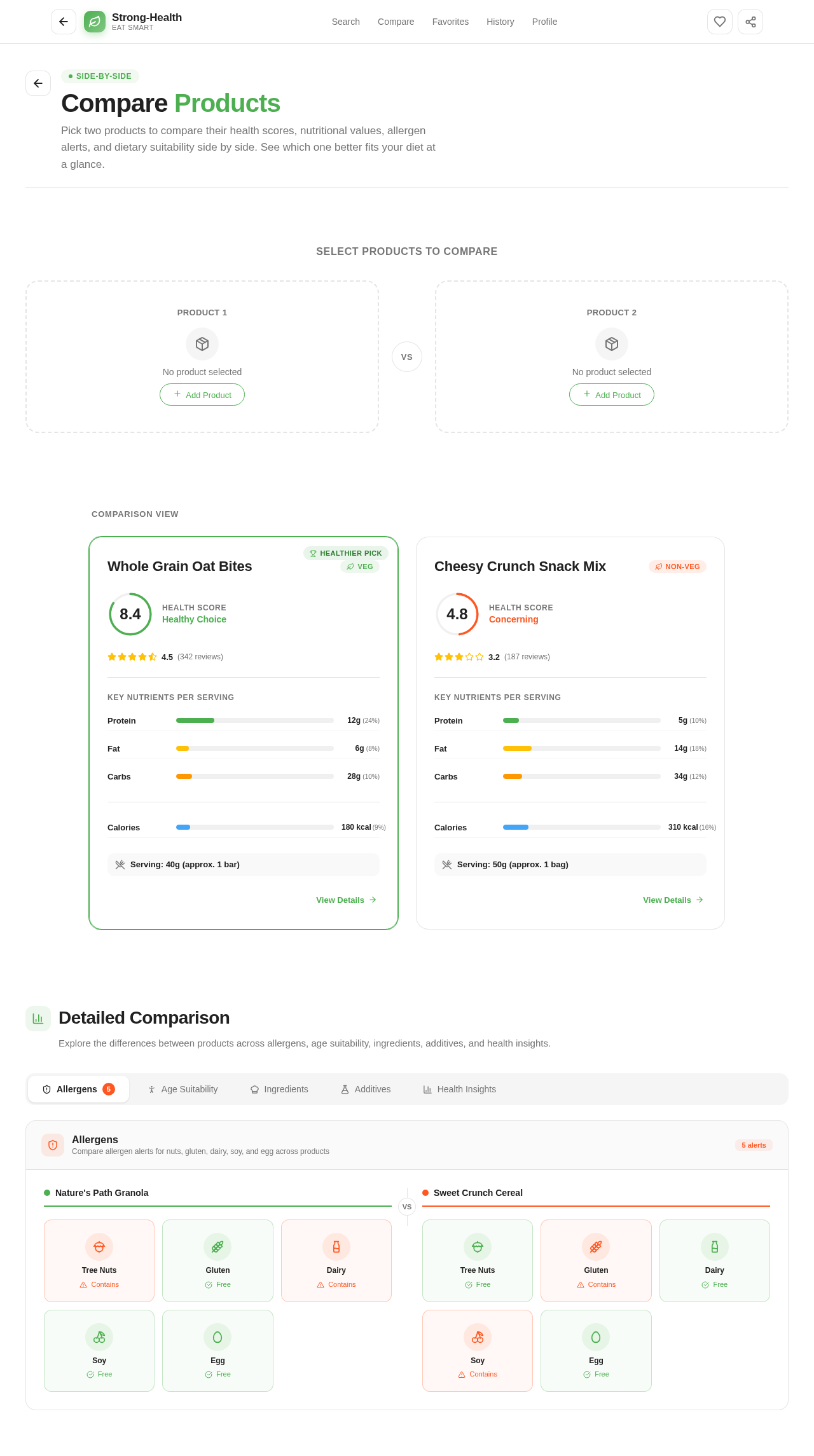
Task: Click the SIDE-BY-SIDE tag
Action: 100,76
